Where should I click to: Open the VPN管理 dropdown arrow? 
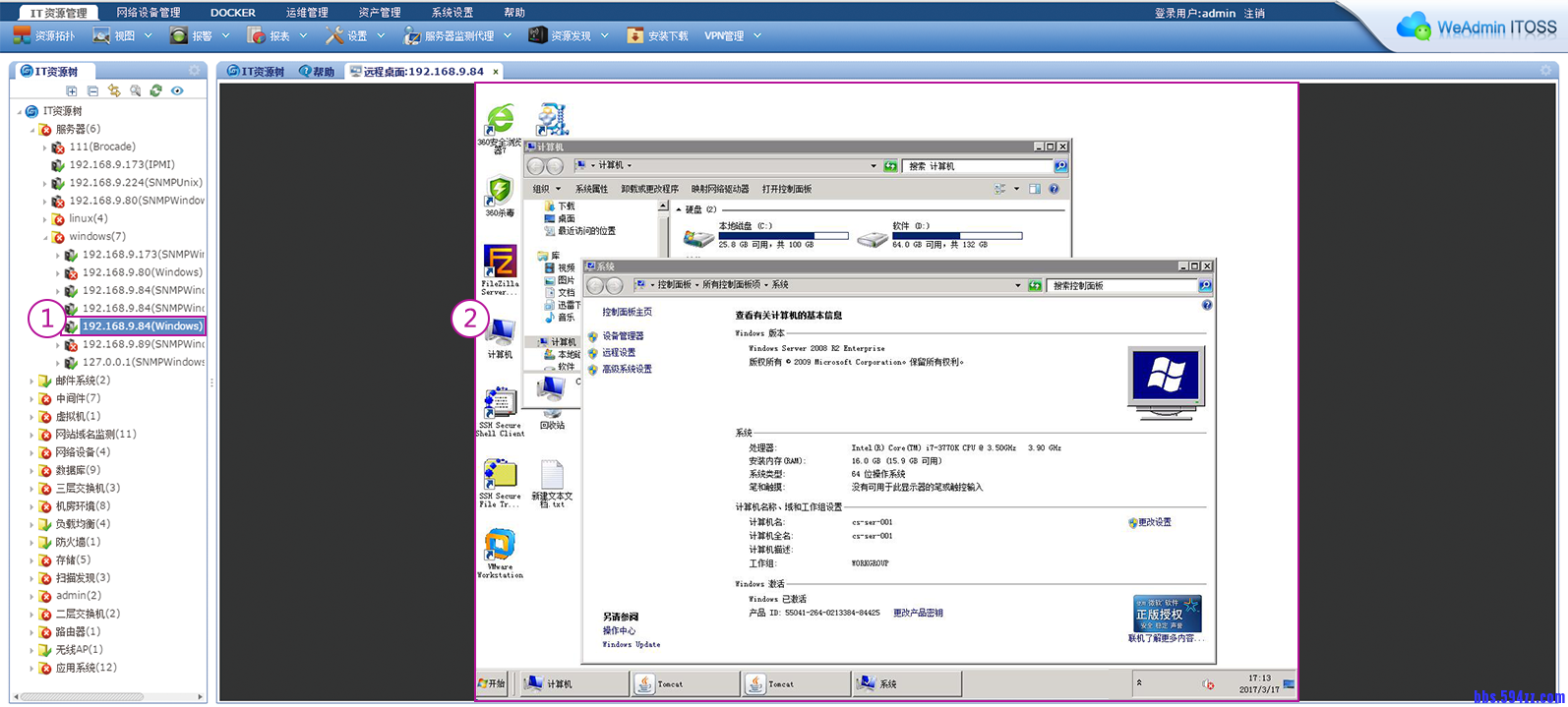point(757,35)
